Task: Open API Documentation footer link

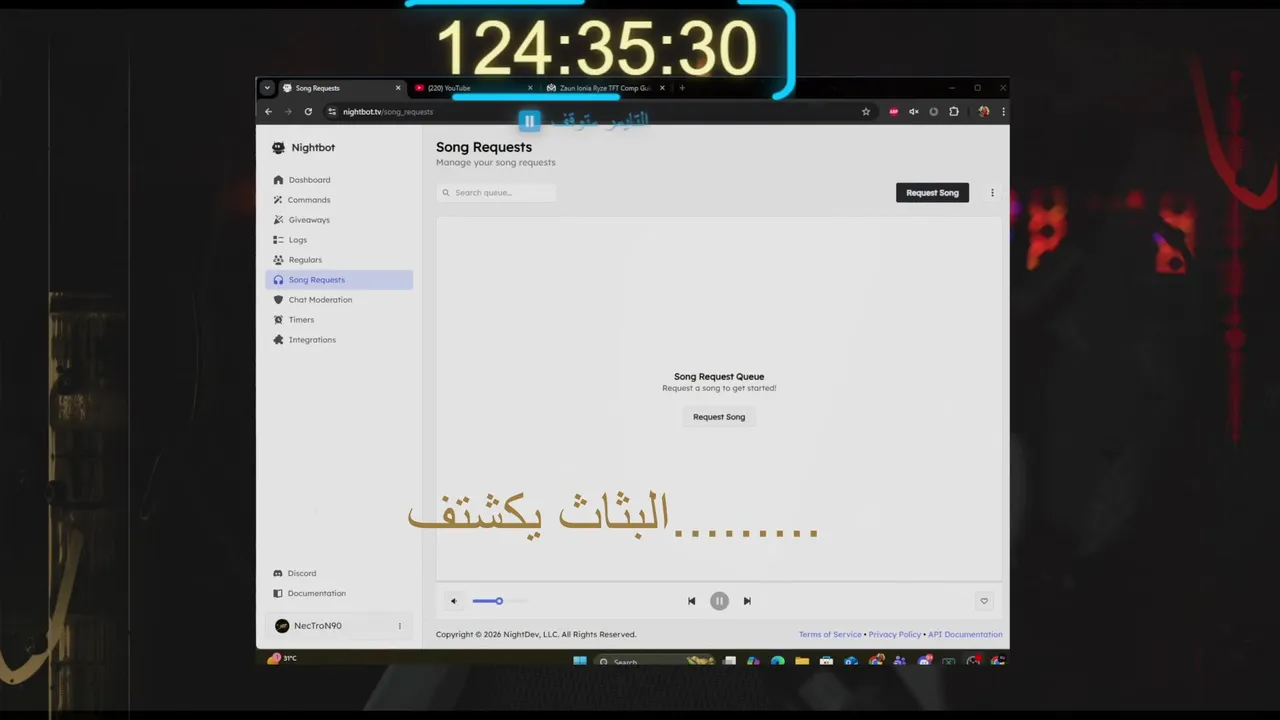Action: click(965, 634)
